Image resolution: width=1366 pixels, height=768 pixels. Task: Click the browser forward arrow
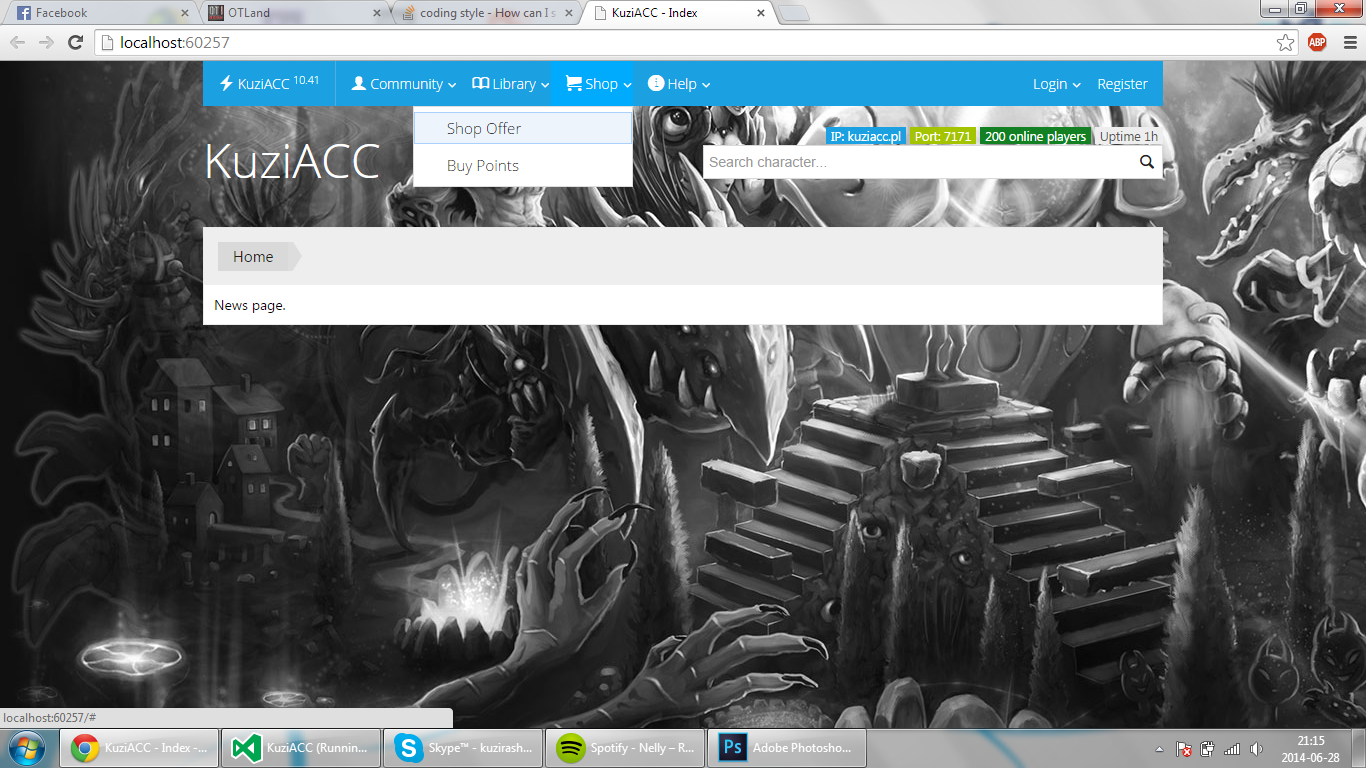point(46,42)
